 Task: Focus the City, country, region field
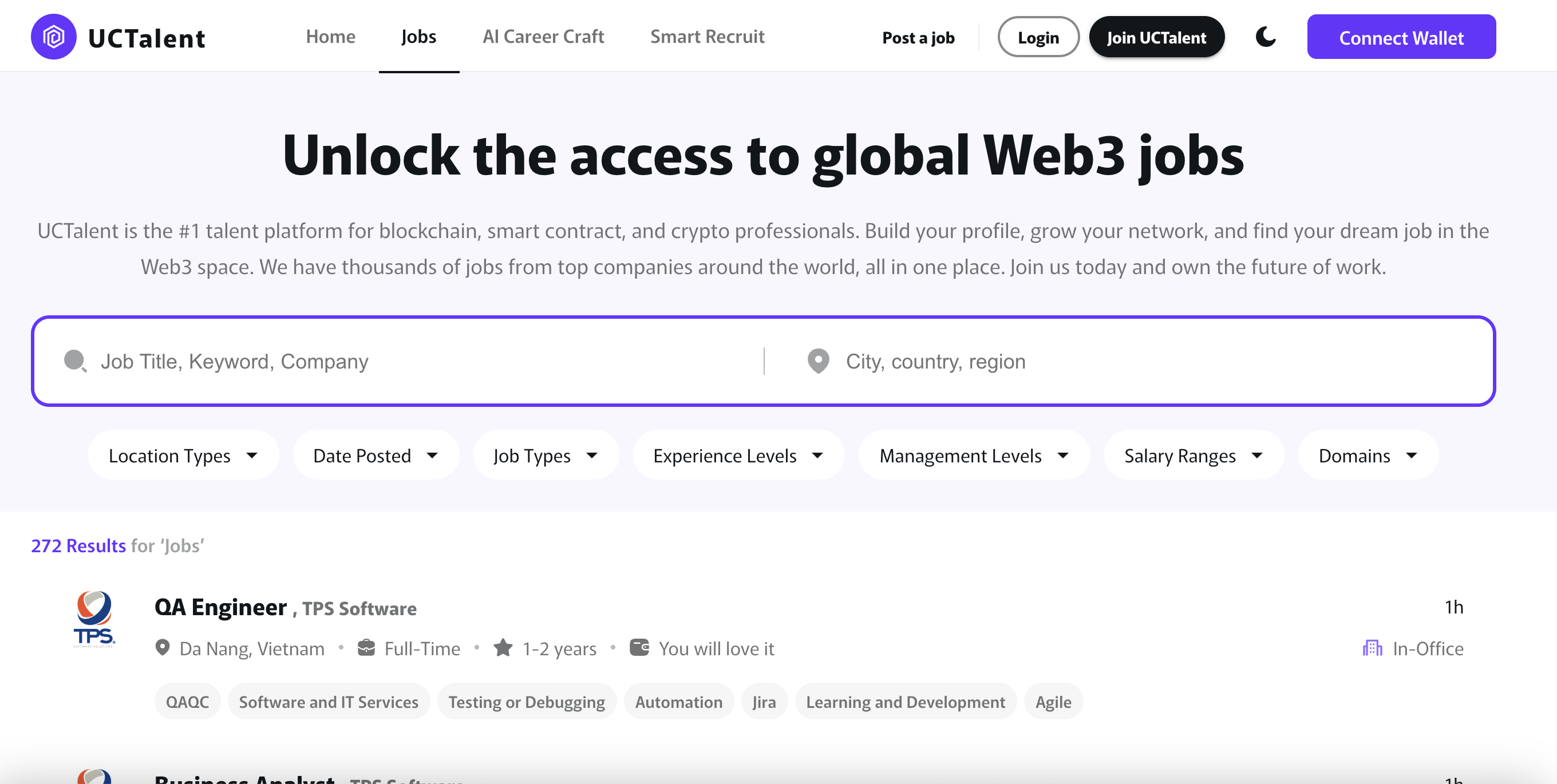pyautogui.click(x=1155, y=361)
